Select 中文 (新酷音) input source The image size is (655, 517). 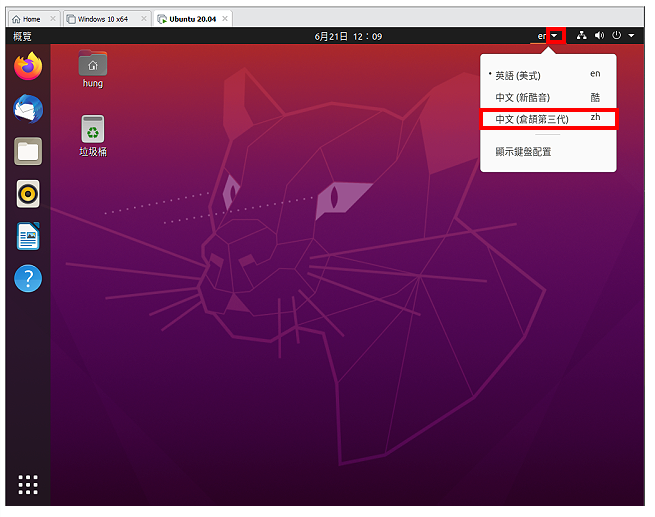click(548, 98)
